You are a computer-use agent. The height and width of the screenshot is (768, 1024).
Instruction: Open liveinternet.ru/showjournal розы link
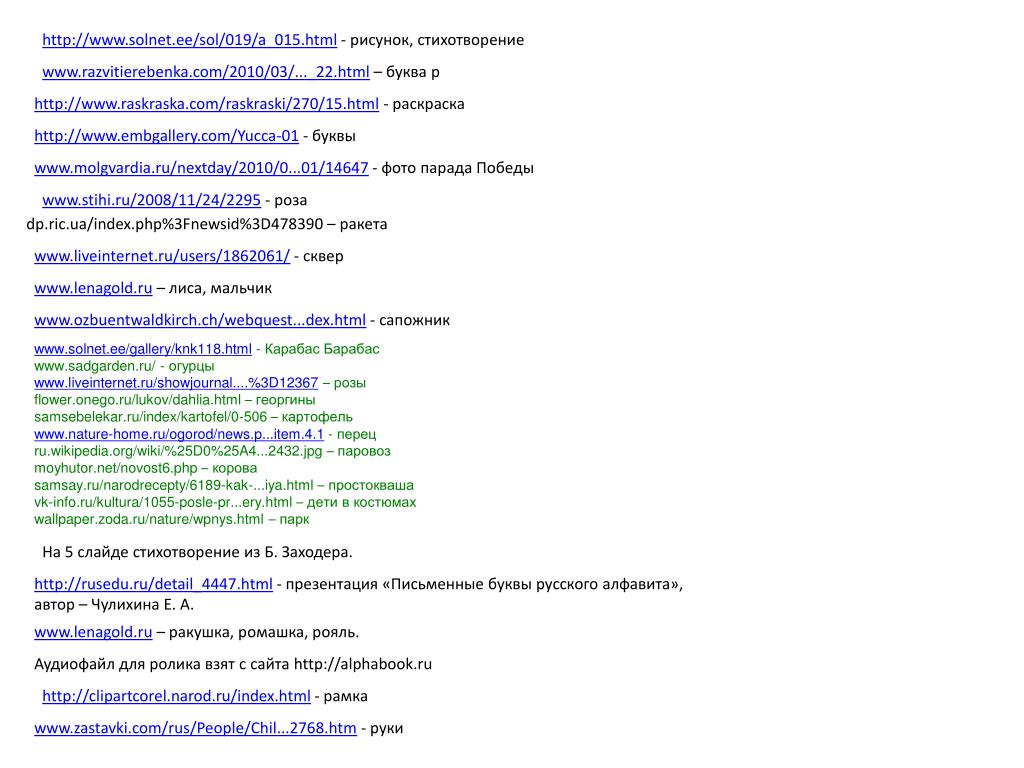point(176,383)
